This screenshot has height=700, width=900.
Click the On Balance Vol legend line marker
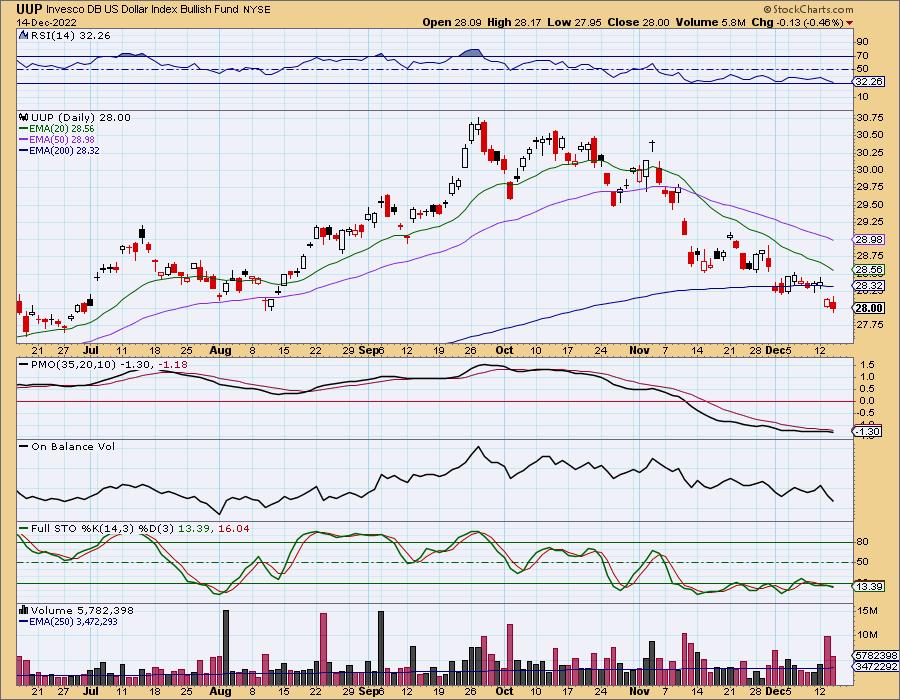(x=24, y=446)
